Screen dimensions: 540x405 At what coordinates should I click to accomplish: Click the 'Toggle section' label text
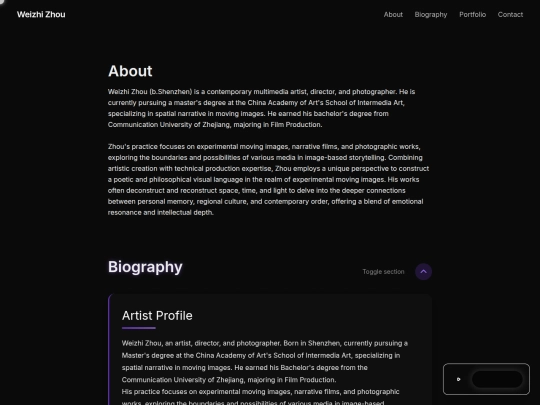[x=383, y=272]
